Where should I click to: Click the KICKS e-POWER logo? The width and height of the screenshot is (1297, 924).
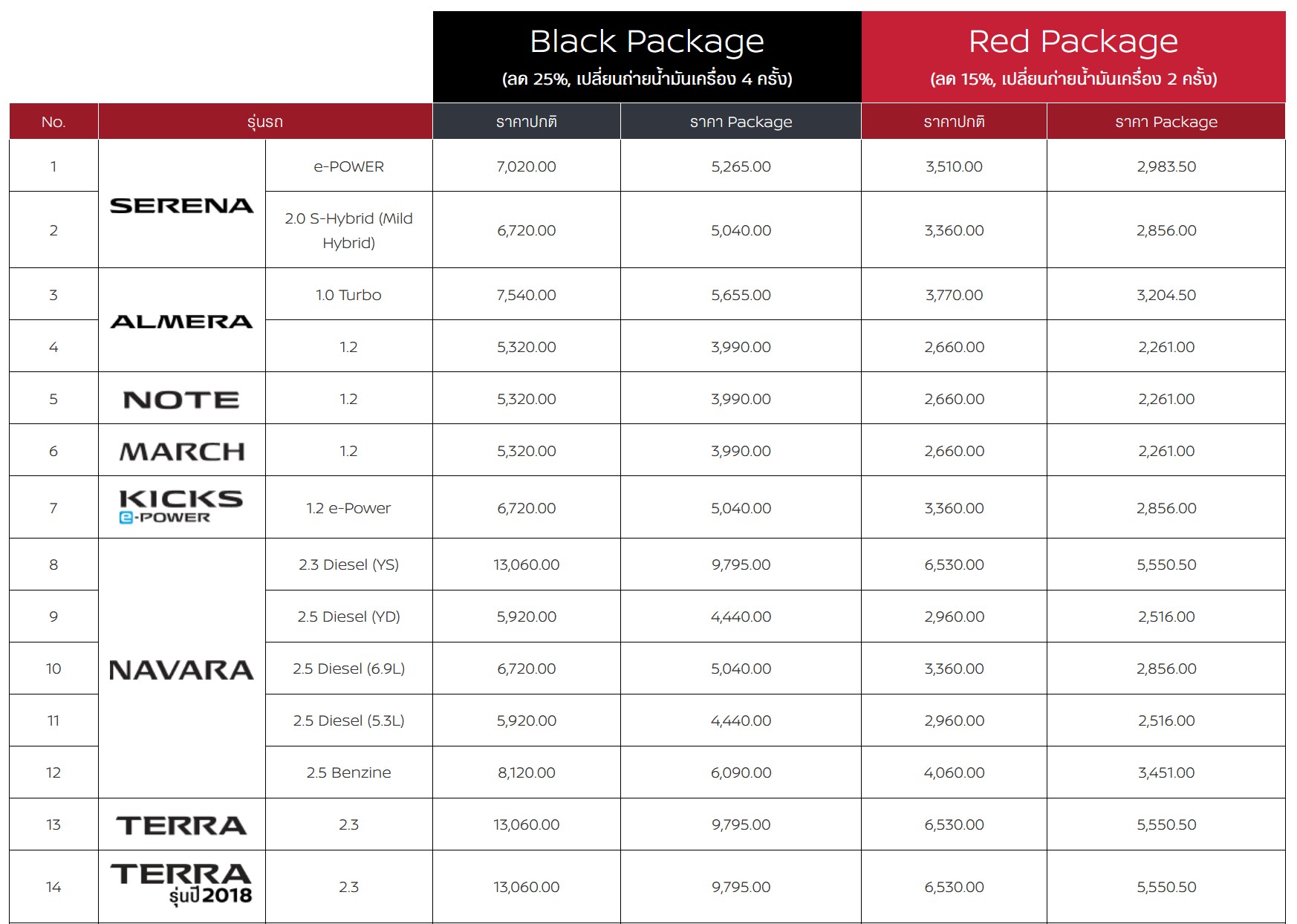tap(181, 507)
